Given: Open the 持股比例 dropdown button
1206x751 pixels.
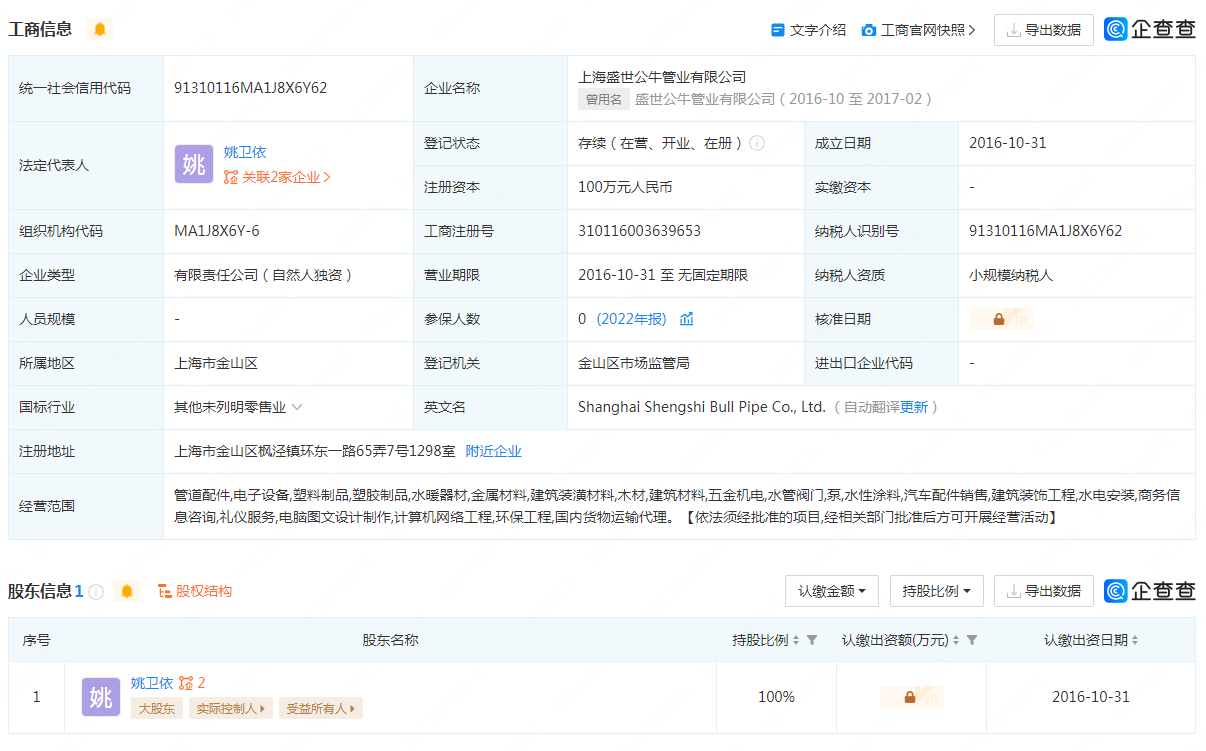Looking at the screenshot, I should [x=937, y=591].
